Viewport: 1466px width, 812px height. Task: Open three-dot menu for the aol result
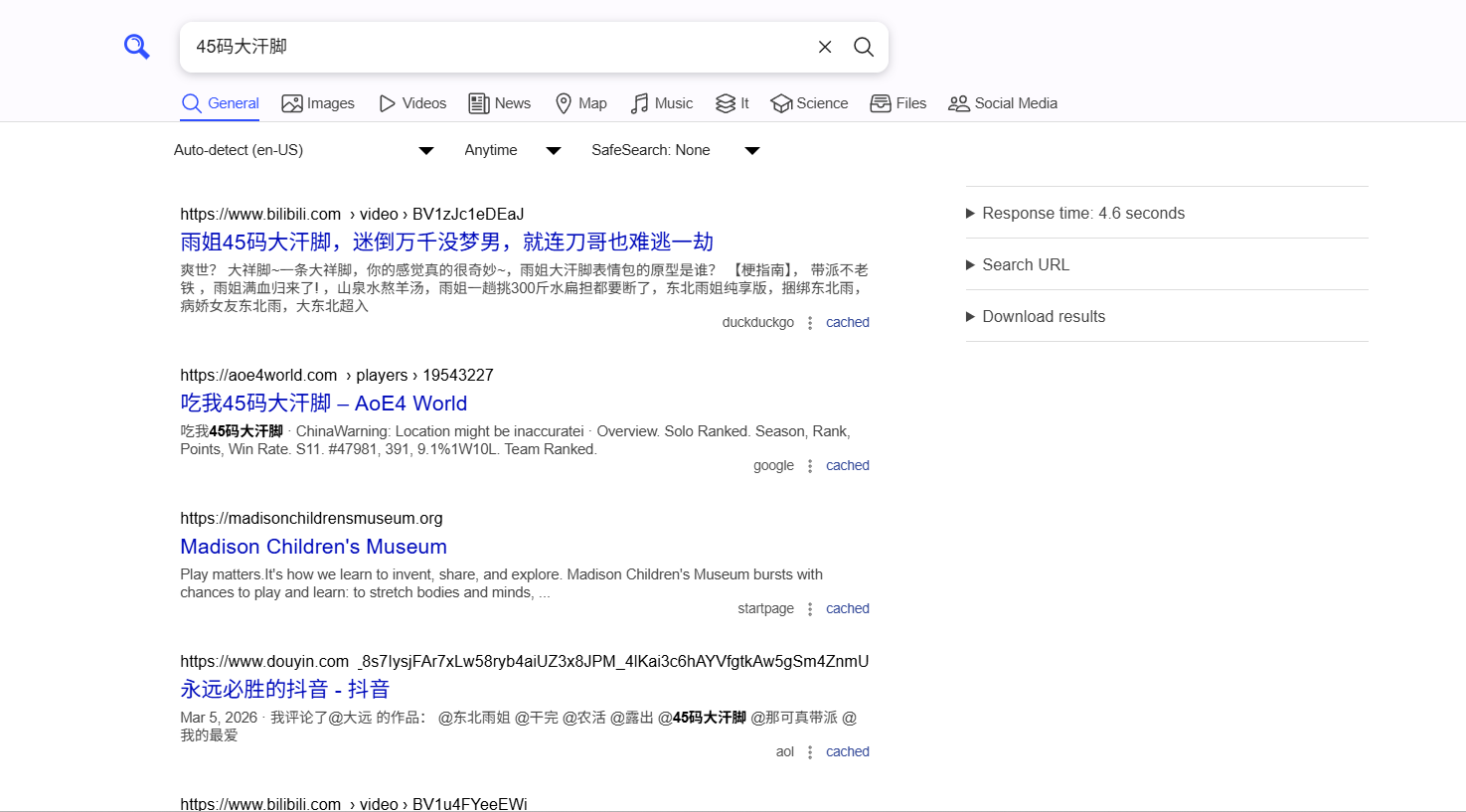pyautogui.click(x=810, y=752)
